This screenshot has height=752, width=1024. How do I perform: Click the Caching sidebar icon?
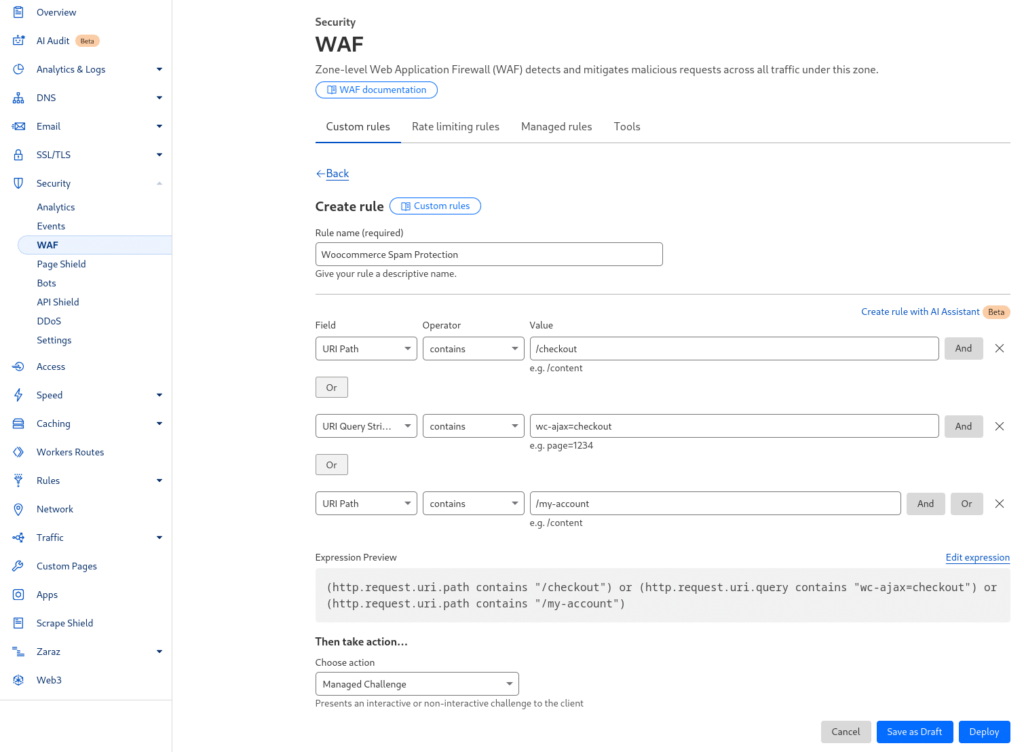point(18,424)
